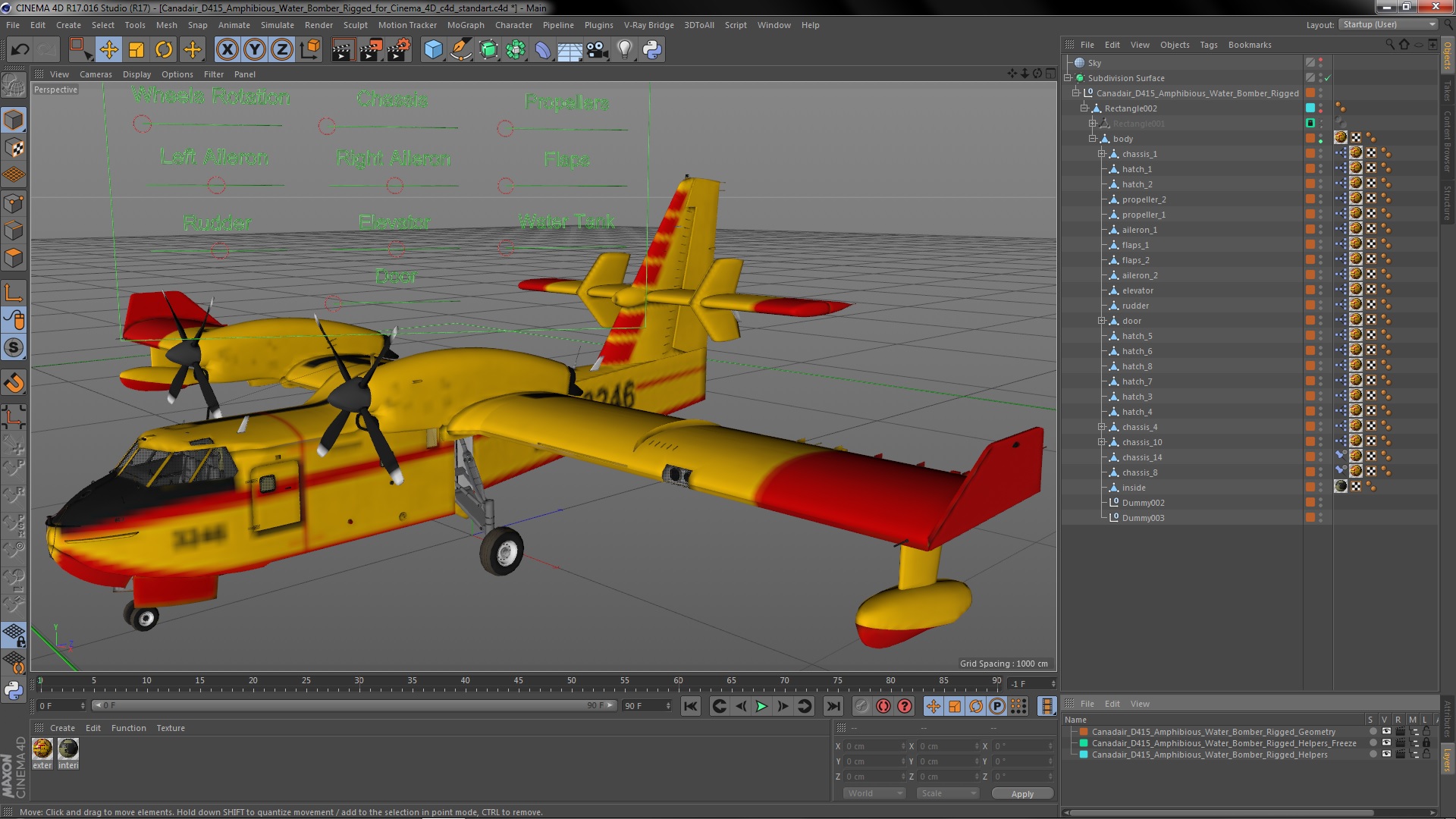Open the Character menu
The height and width of the screenshot is (819, 1456).
click(x=513, y=25)
